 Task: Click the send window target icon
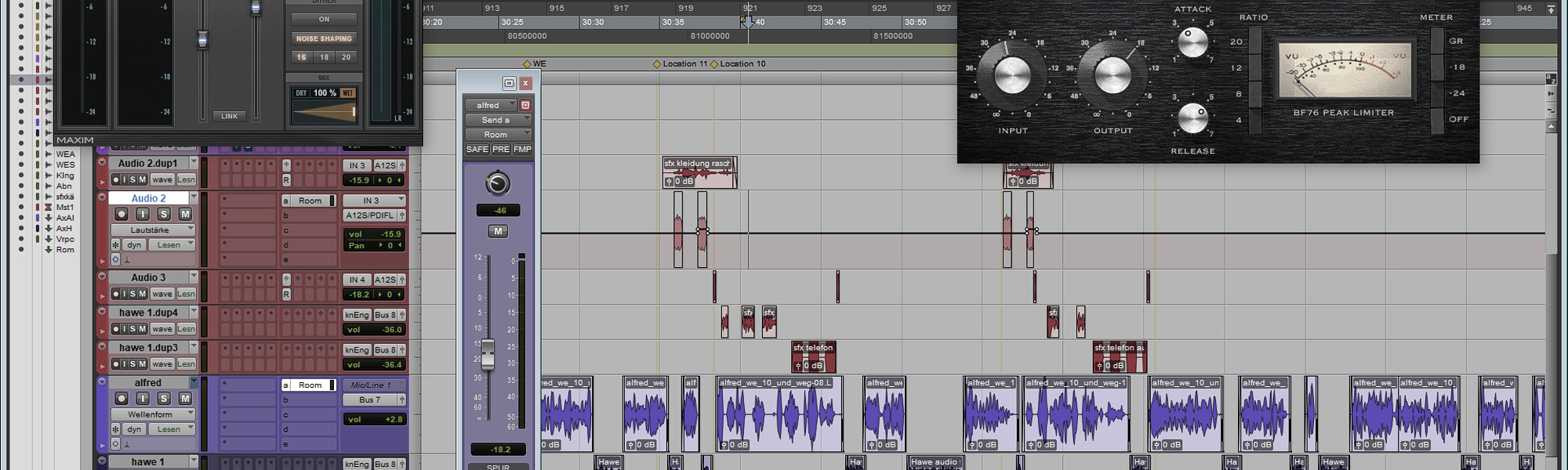pyautogui.click(x=525, y=105)
